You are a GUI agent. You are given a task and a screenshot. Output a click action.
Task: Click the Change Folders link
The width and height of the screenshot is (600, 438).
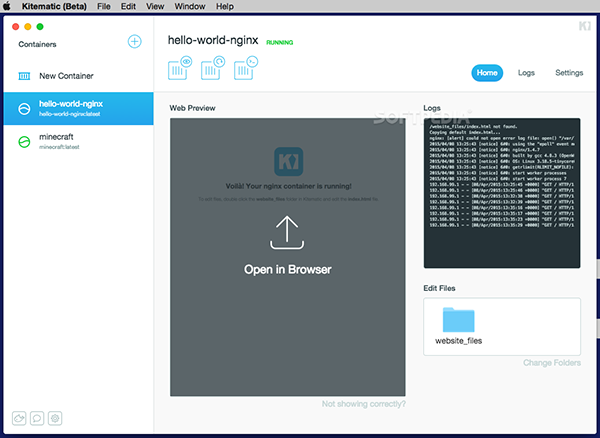pyautogui.click(x=551, y=363)
